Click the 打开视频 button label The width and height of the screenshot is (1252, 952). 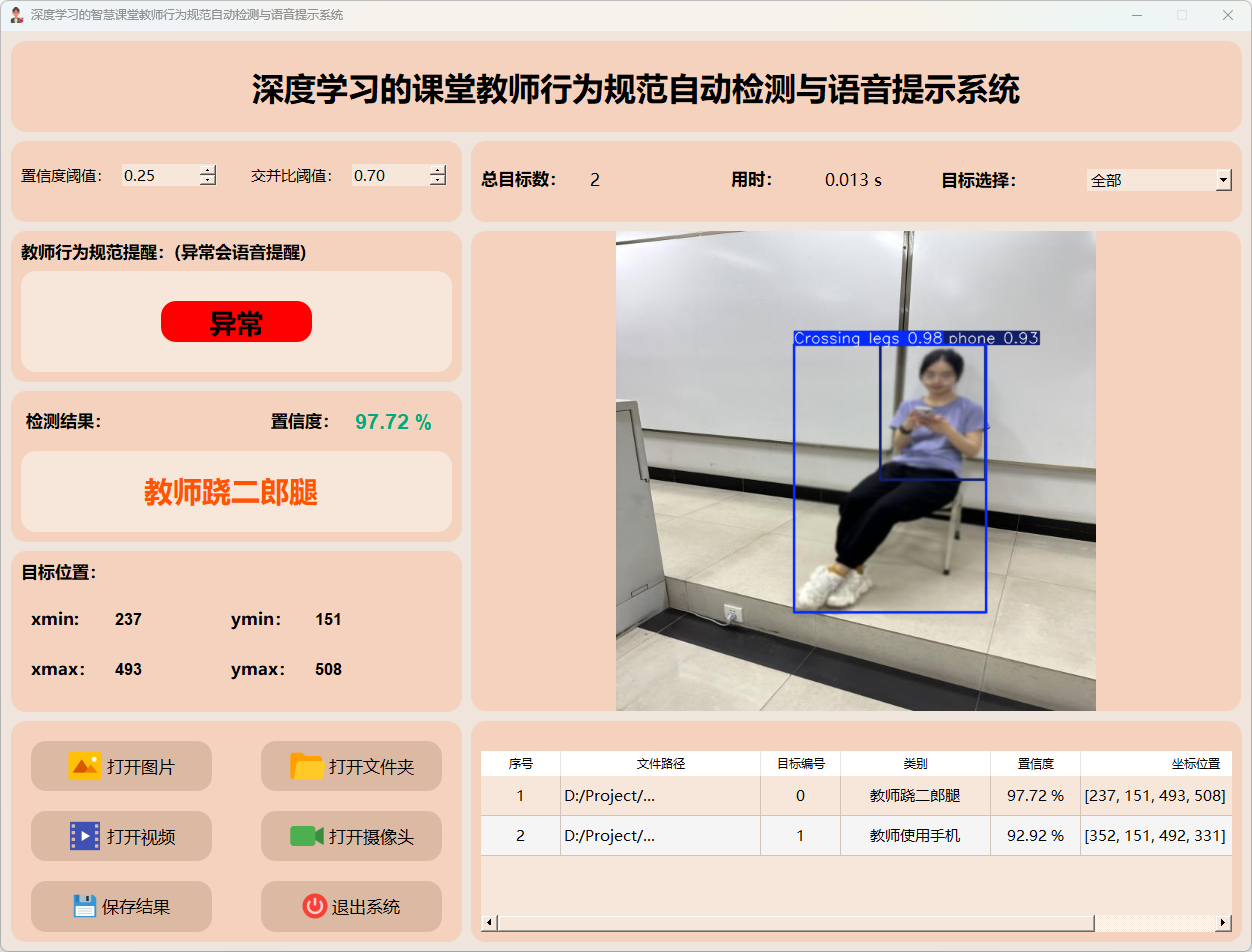click(x=141, y=837)
